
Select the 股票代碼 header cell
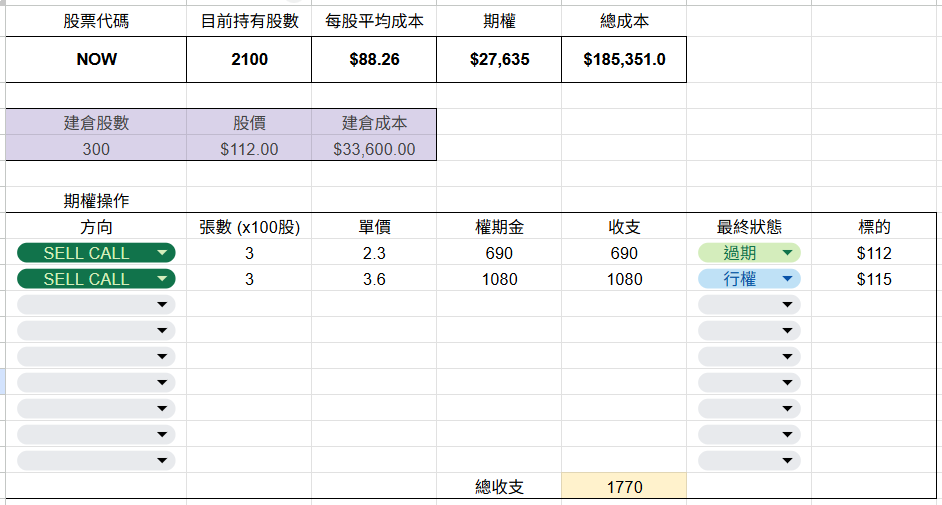point(96,21)
